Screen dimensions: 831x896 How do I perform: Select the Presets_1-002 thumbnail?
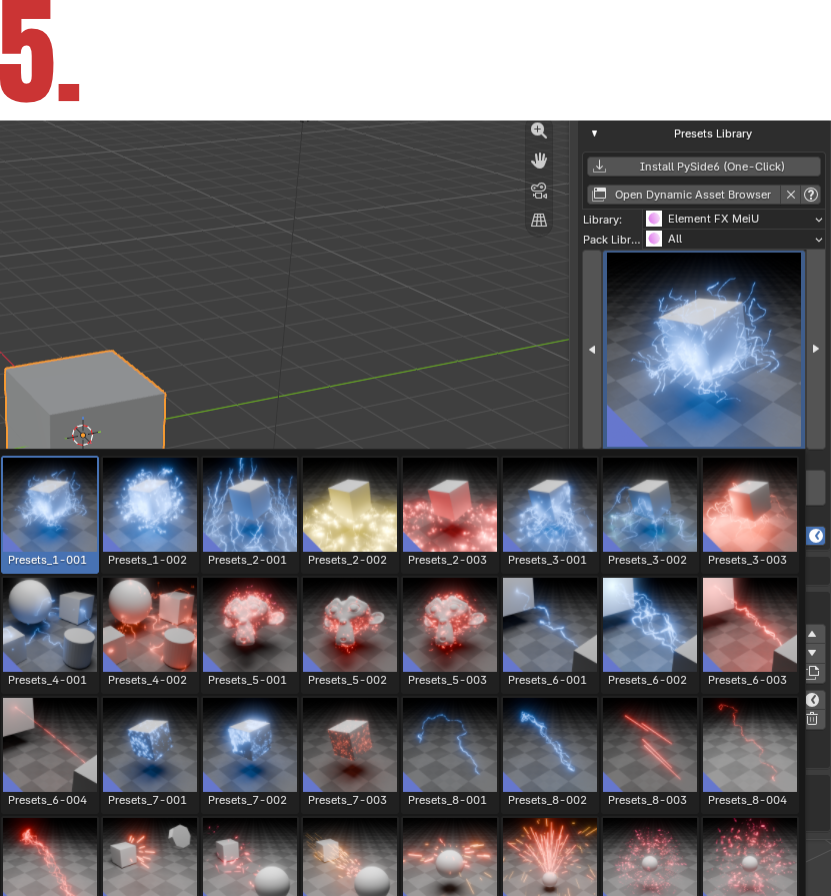150,514
